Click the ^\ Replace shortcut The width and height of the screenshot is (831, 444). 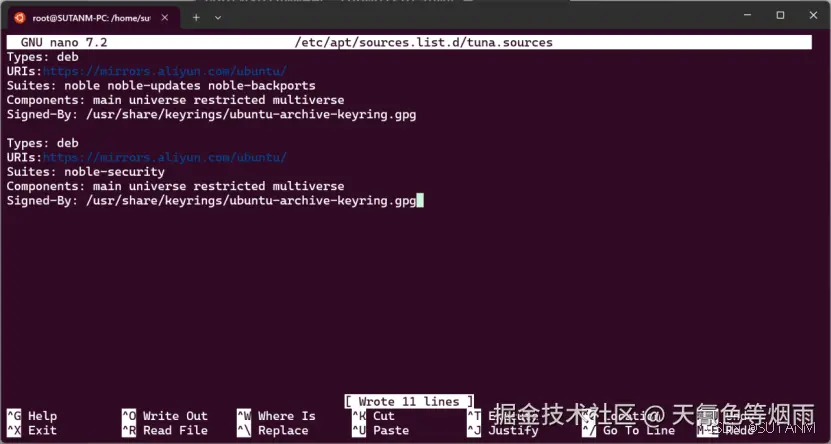(x=272, y=430)
